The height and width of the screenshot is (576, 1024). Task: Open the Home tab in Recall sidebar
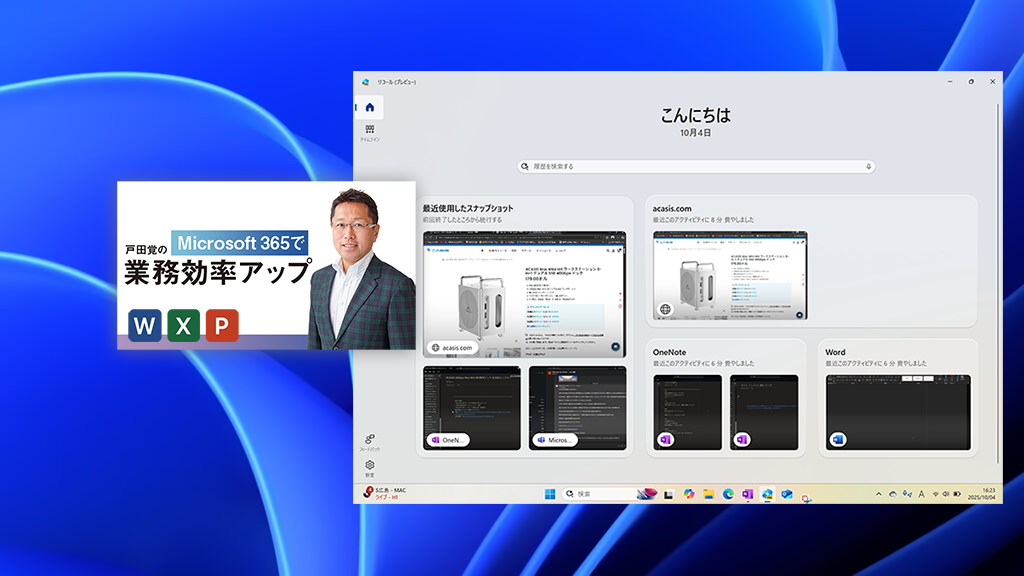[369, 107]
